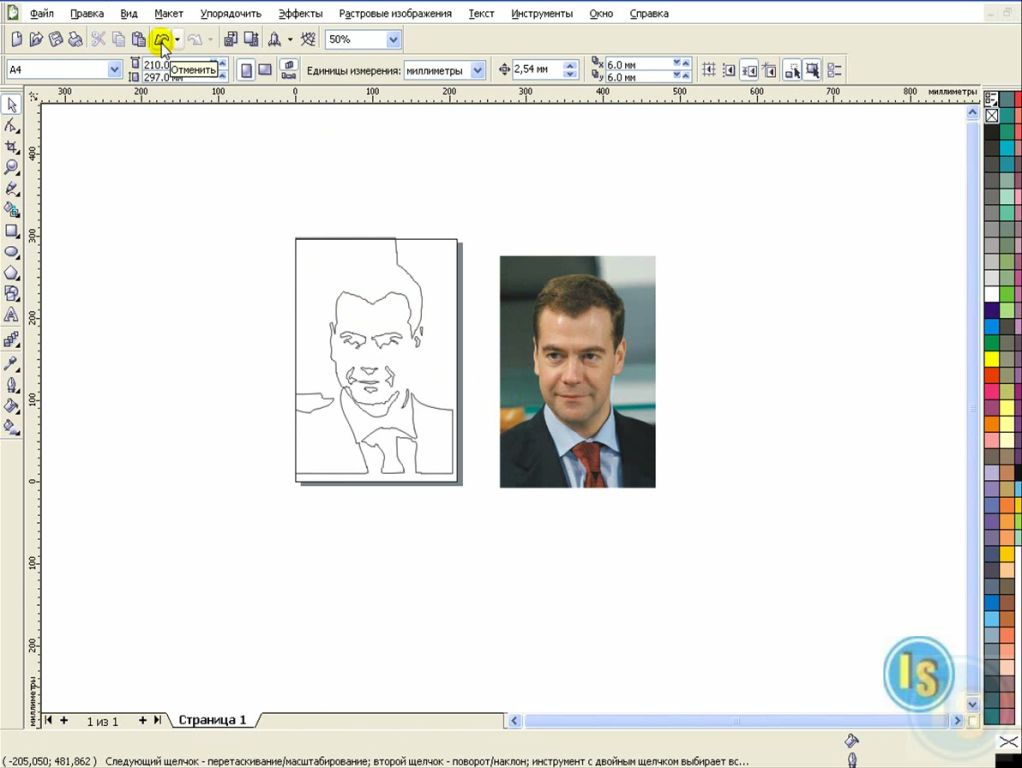Select the Ellipse tool
Image resolution: width=1022 pixels, height=768 pixels.
(x=12, y=252)
